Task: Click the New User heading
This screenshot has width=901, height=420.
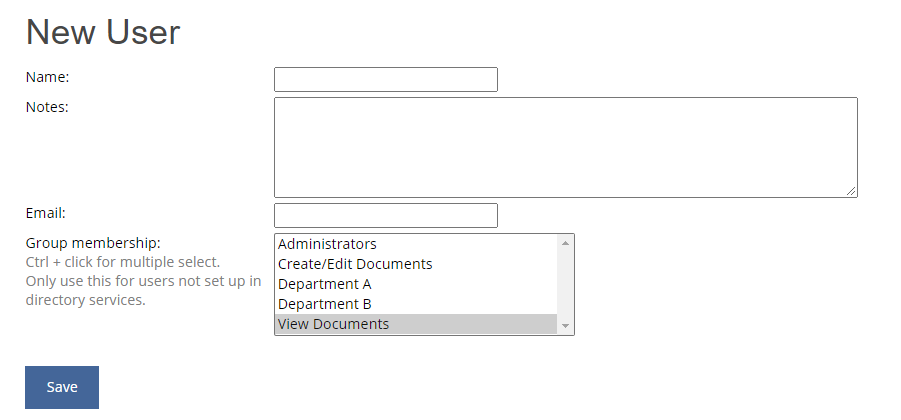Action: 103,32
